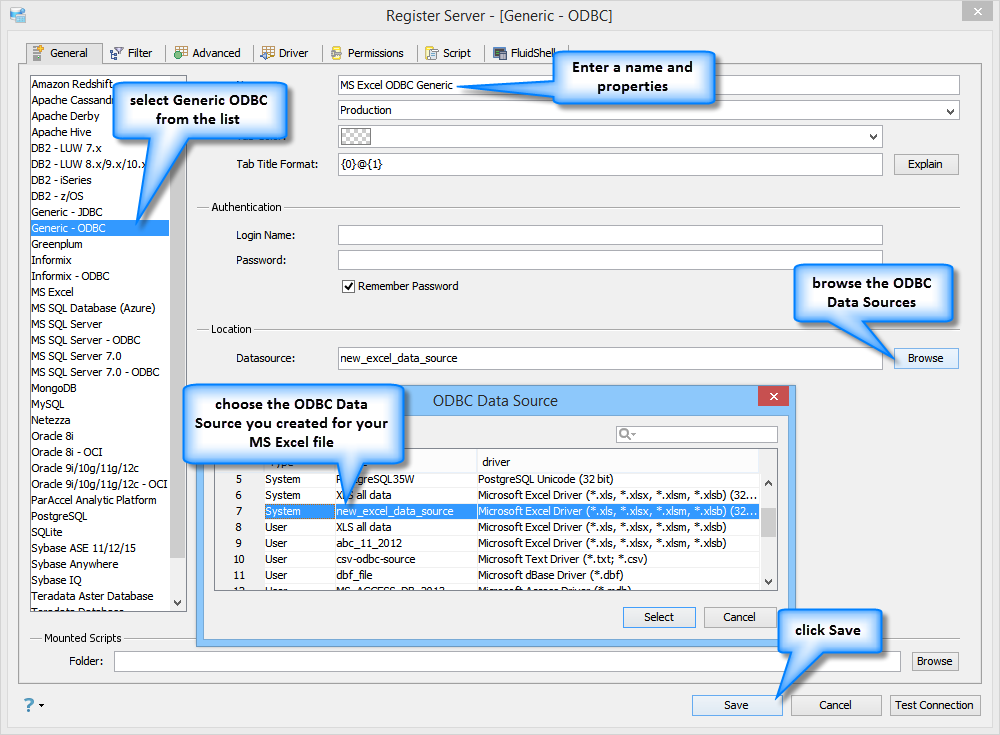Click the Script tab document icon
Image resolution: width=1000 pixels, height=735 pixels.
click(432, 54)
